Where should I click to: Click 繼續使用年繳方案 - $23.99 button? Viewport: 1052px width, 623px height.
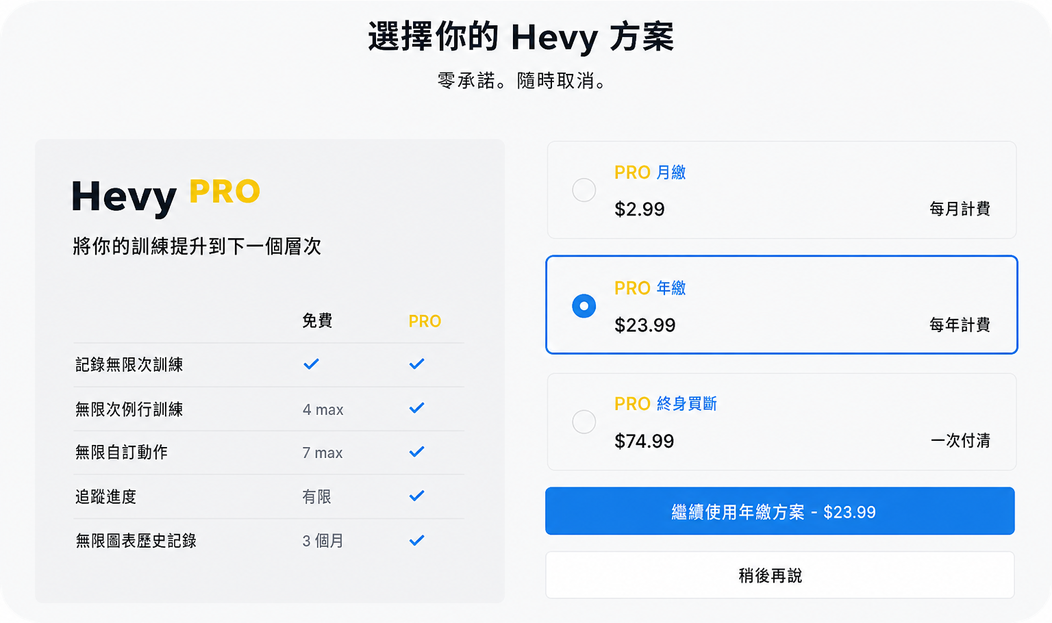tap(780, 511)
